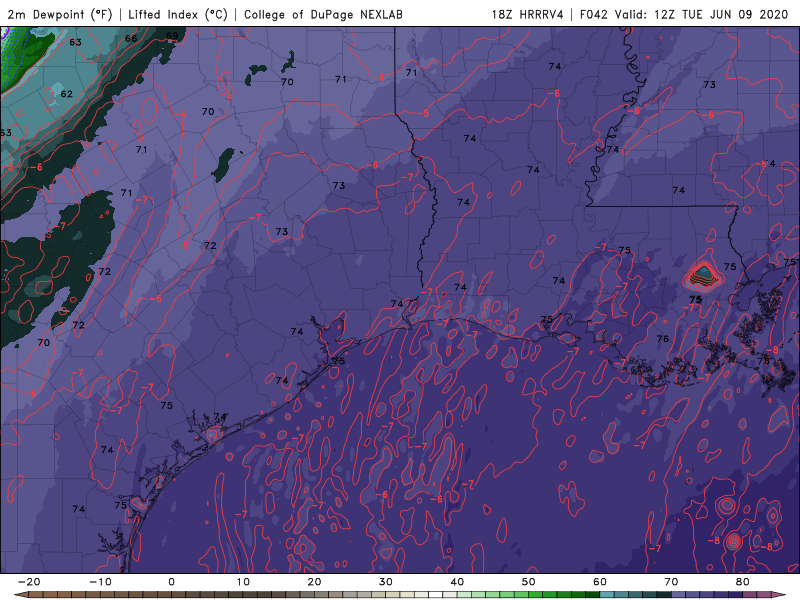
Task: Click the red "-4" lifted index contour label
Action: tap(379, 78)
